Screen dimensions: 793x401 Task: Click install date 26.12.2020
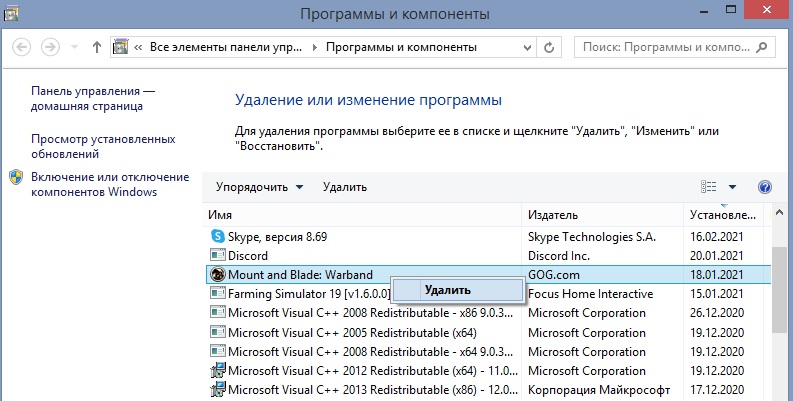717,313
